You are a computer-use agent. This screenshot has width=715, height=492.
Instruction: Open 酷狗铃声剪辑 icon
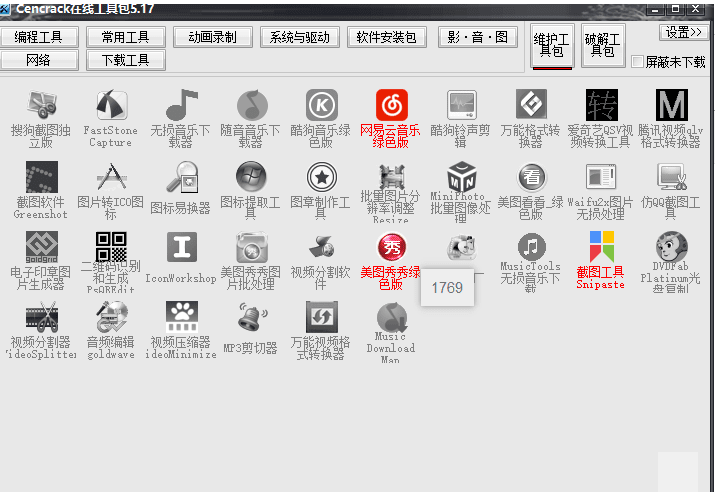click(461, 105)
